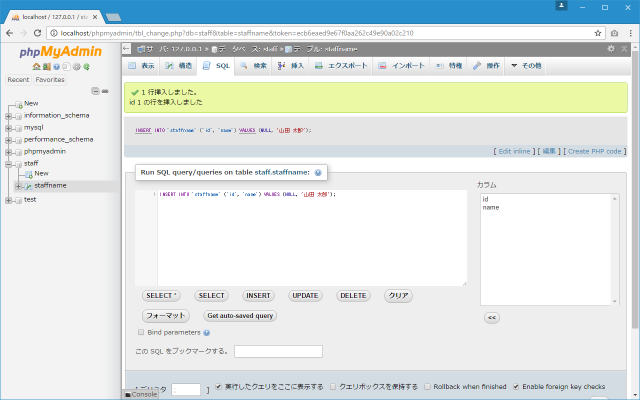Click browser bookmark star icon
Image resolution: width=640 pixels, height=400 pixels.
point(596,32)
